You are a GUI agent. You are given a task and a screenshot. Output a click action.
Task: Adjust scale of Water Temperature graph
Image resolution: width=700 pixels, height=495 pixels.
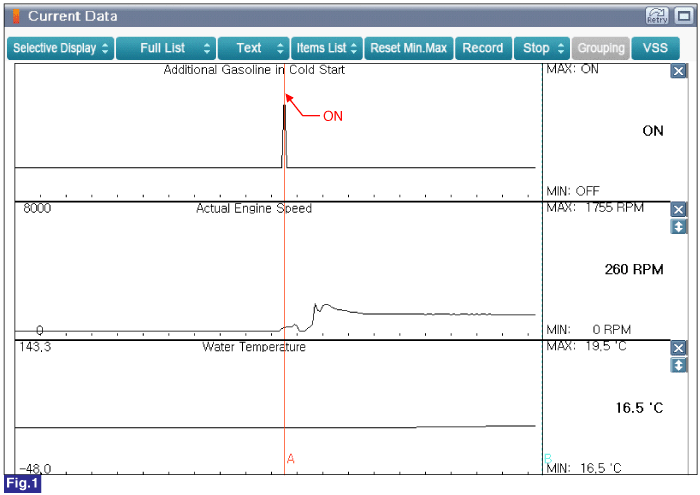click(x=678, y=365)
